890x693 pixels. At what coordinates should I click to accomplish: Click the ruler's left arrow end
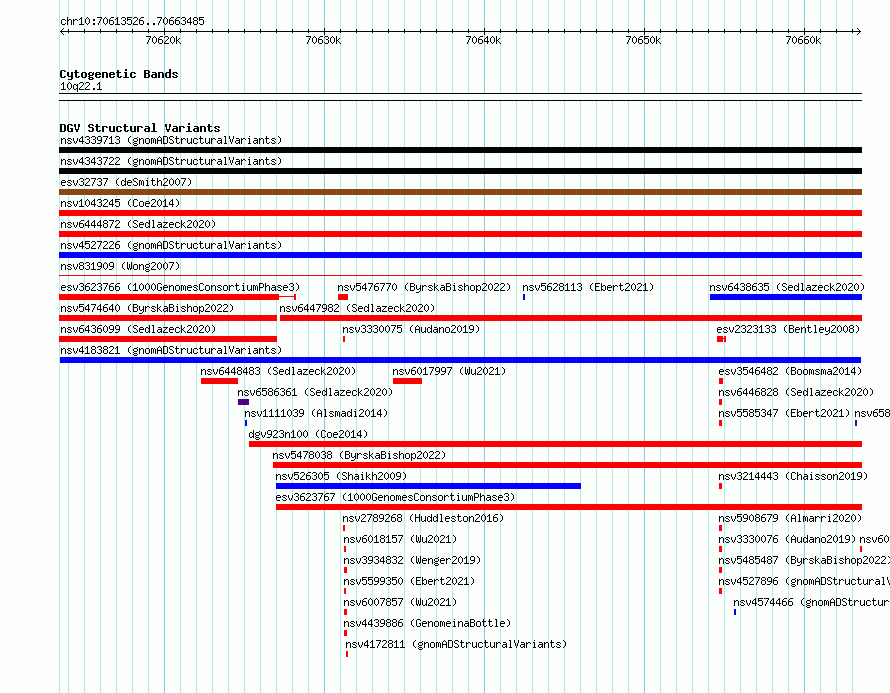62,31
